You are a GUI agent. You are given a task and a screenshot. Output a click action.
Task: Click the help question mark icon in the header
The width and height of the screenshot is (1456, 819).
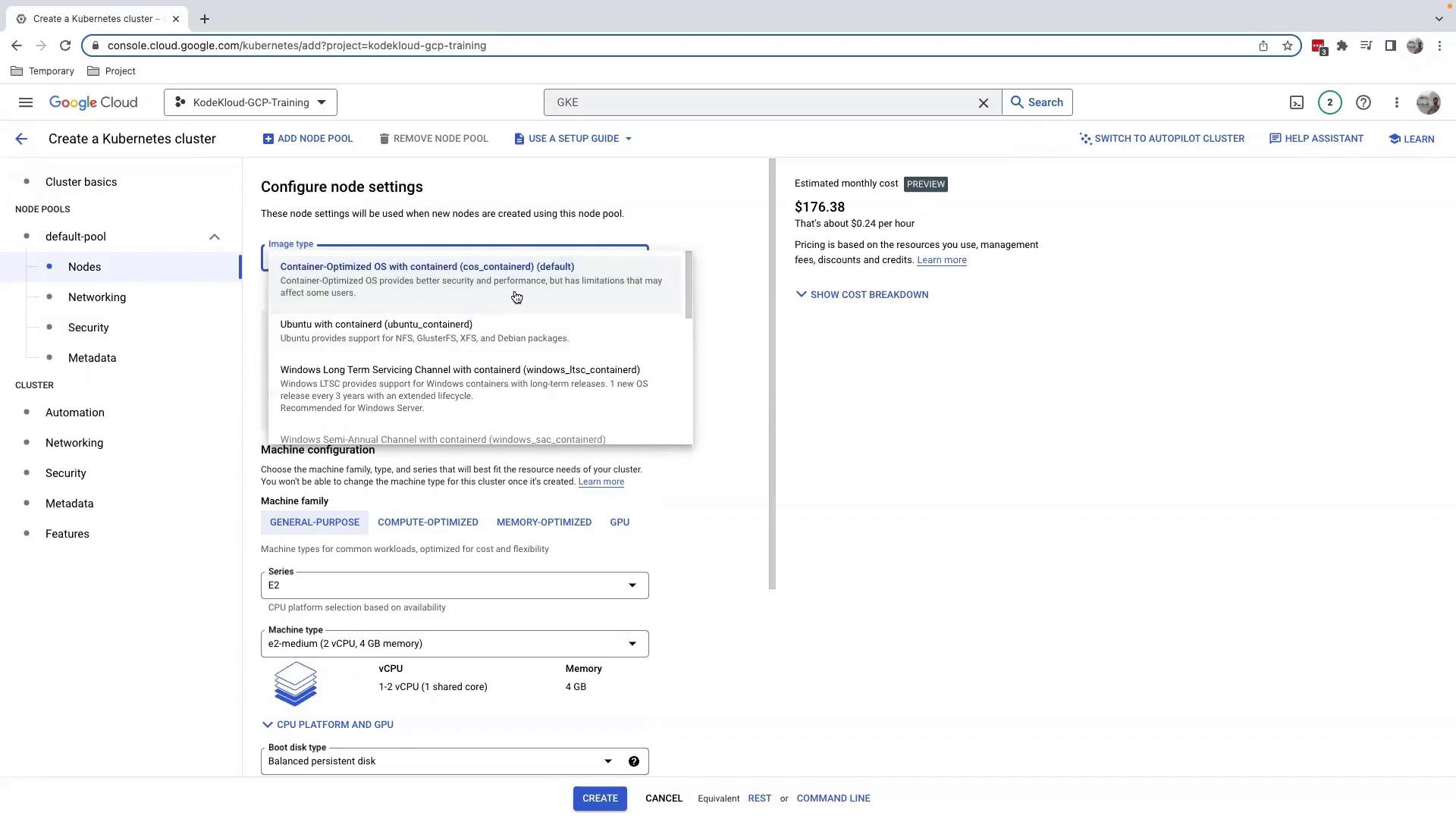coord(1363,102)
